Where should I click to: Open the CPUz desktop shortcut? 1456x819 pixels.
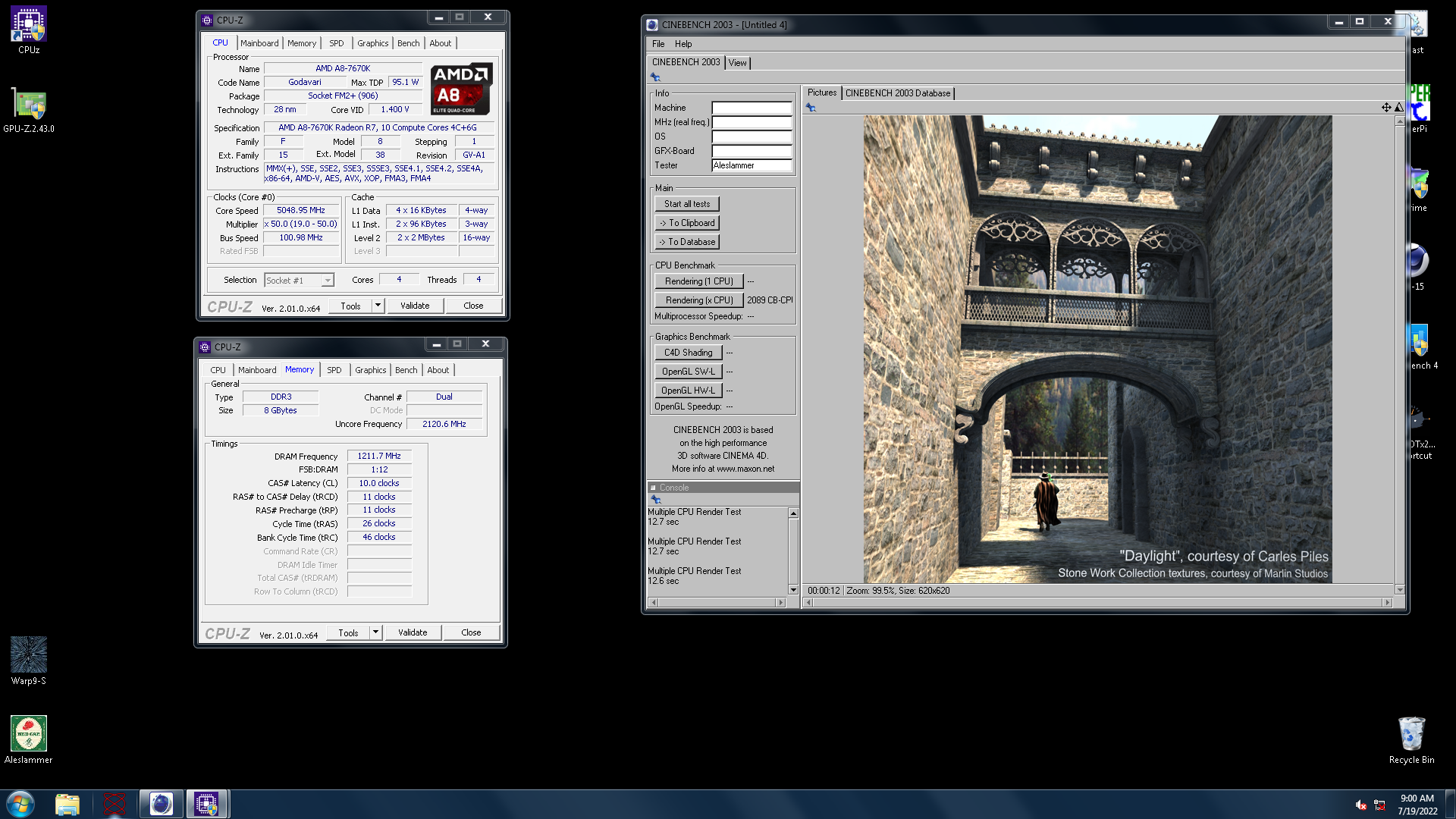[x=29, y=30]
